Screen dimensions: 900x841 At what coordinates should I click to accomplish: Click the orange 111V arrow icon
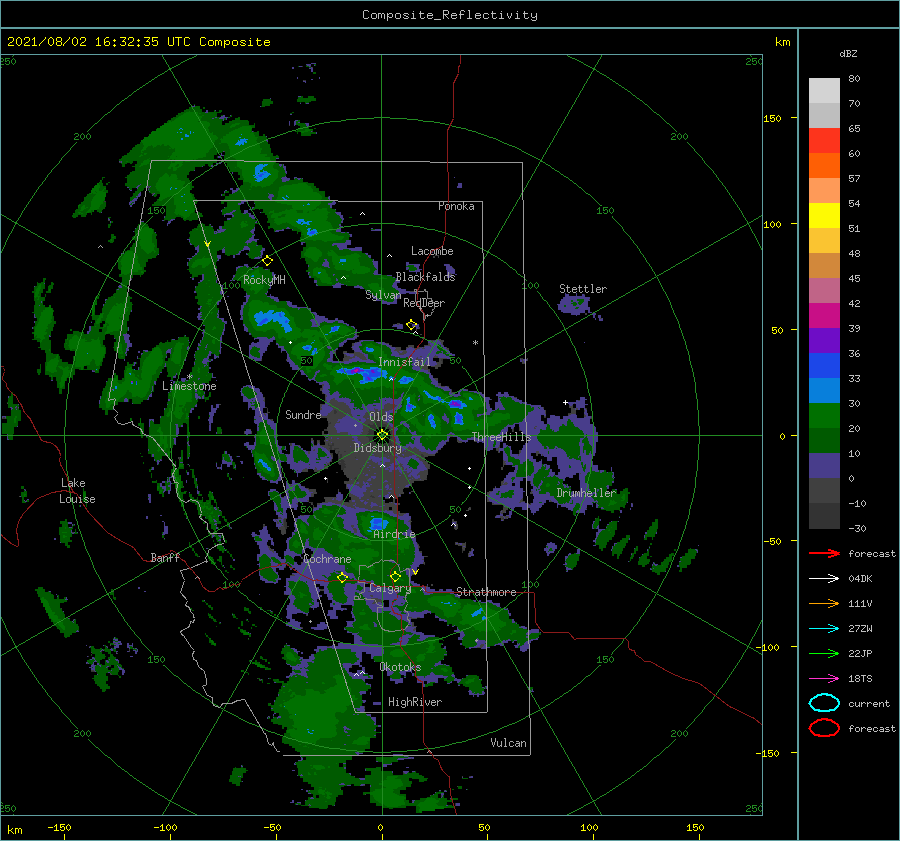824,603
